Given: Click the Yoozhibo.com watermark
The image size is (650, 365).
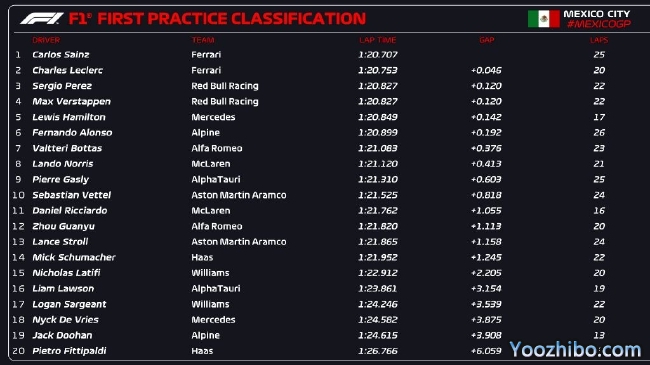Looking at the screenshot, I should coord(575,350).
